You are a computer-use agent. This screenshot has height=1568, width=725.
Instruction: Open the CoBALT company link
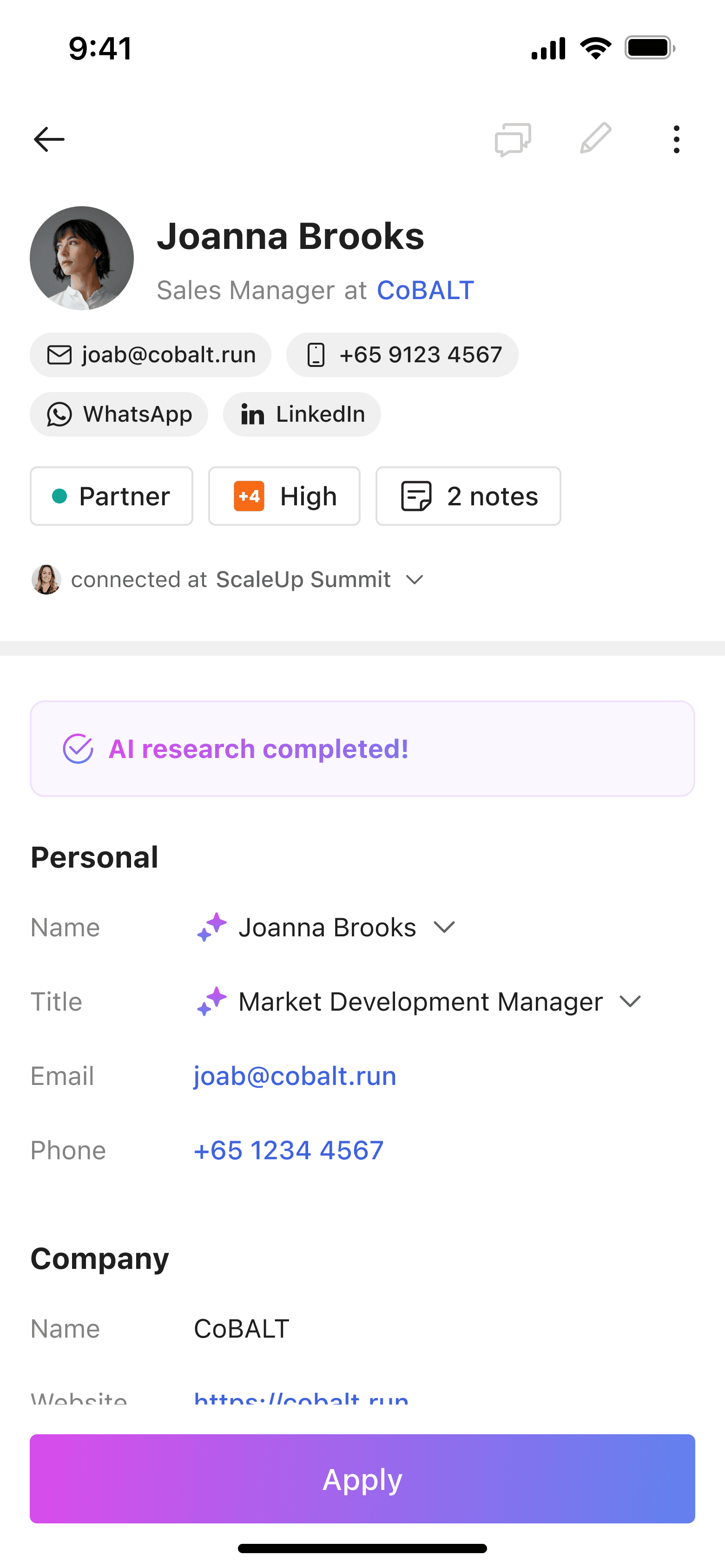(425, 290)
